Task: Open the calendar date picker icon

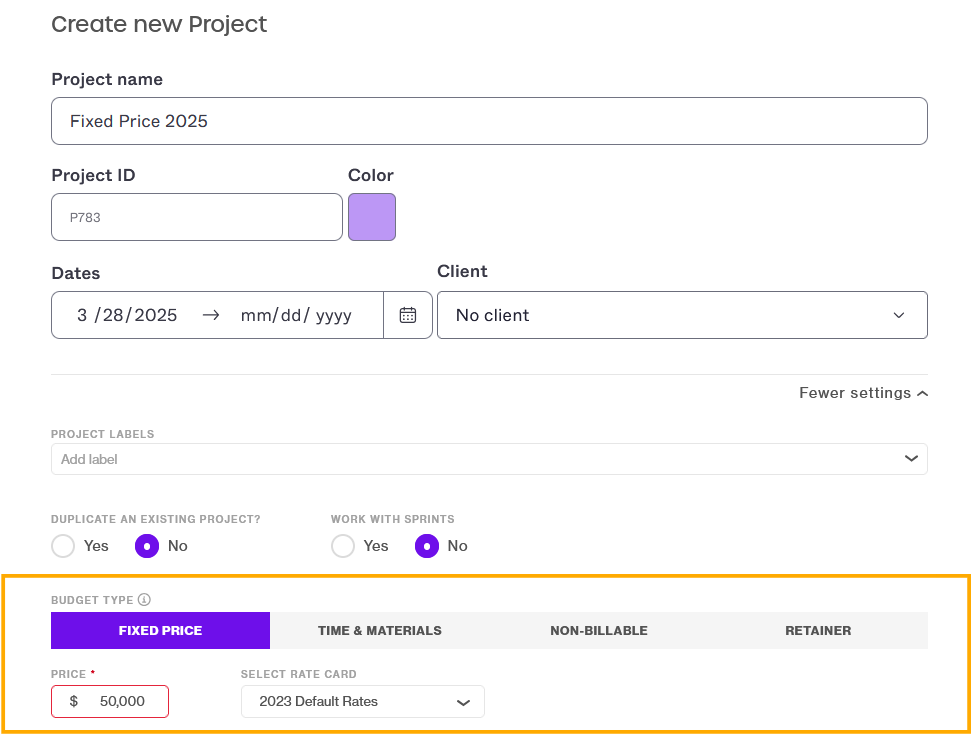Action: pyautogui.click(x=407, y=315)
